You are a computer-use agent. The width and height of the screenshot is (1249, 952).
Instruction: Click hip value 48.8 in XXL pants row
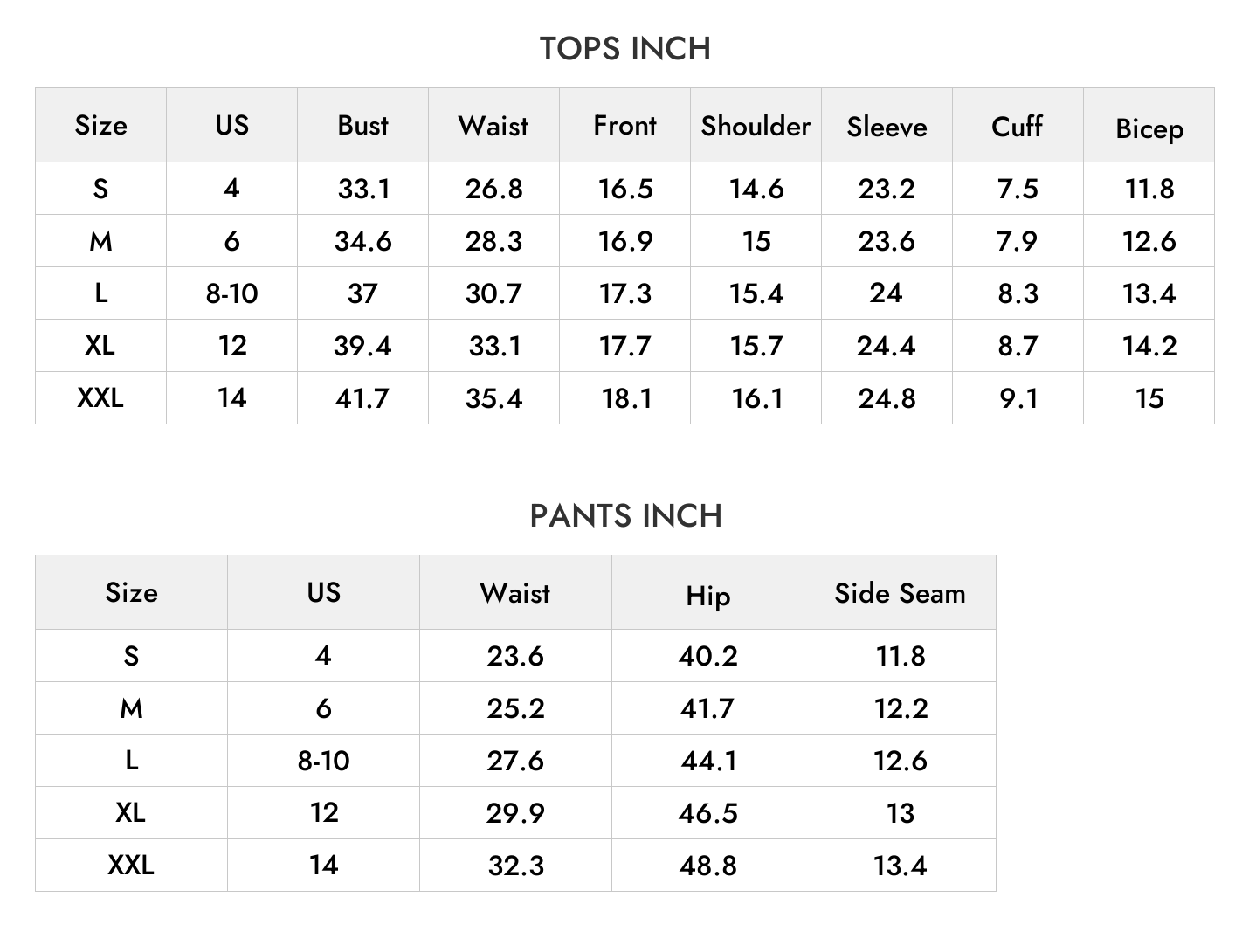click(x=707, y=866)
